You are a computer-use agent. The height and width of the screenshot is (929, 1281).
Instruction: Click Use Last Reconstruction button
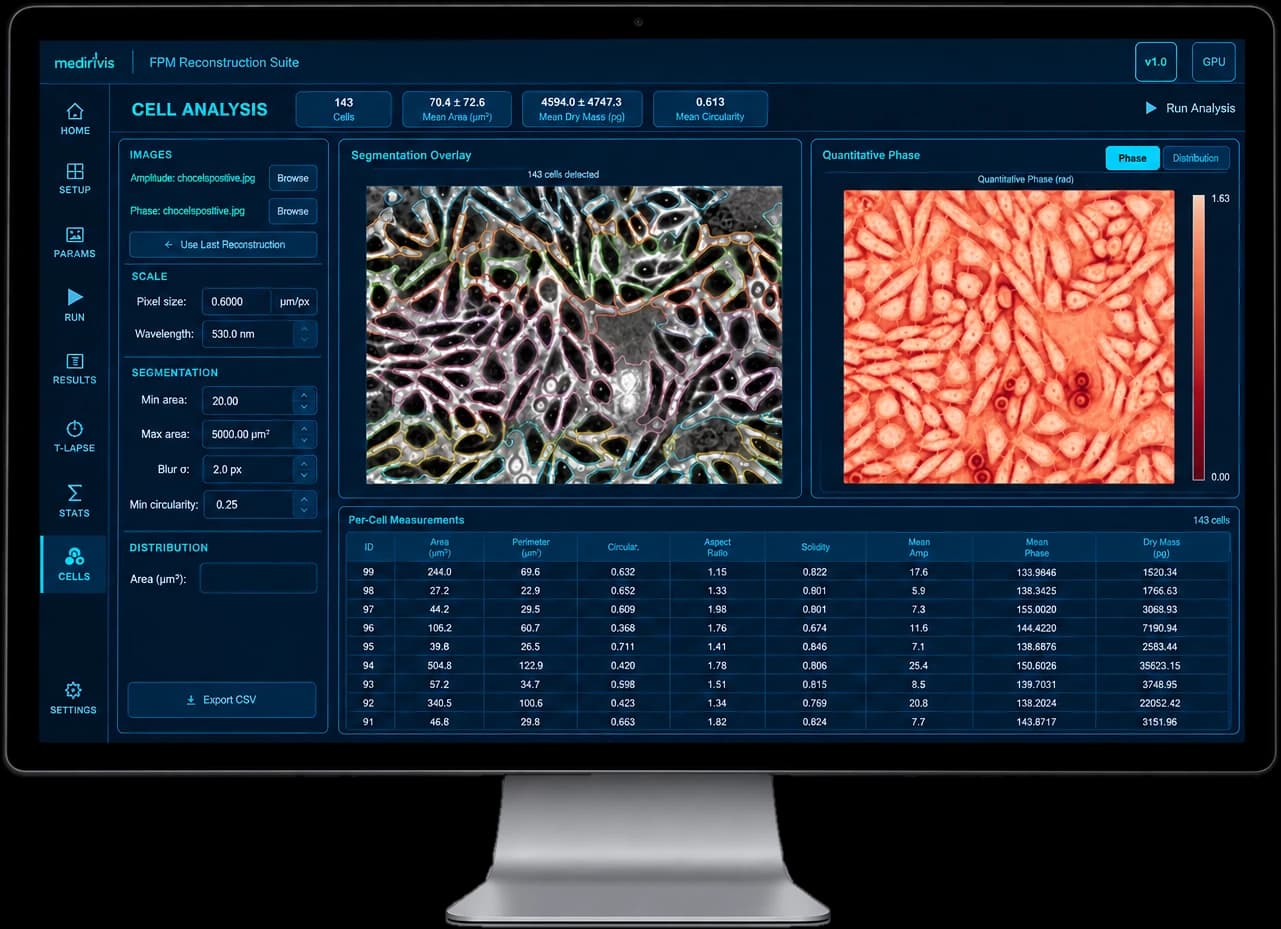[x=223, y=245]
